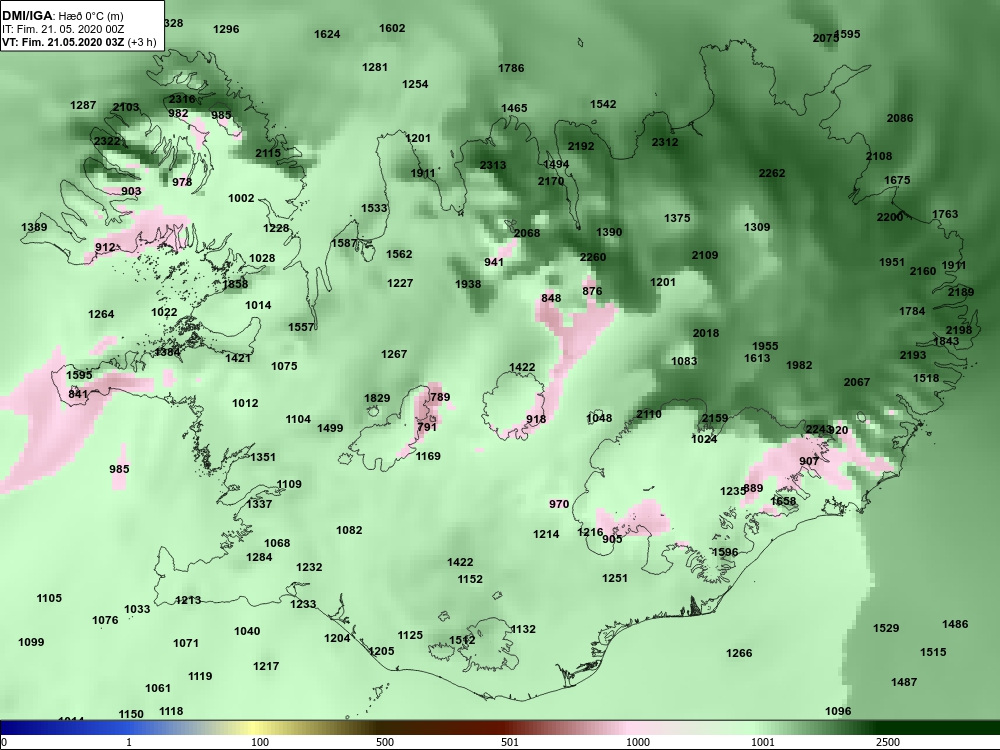
Task: Click the map value 2262
Action: [772, 173]
